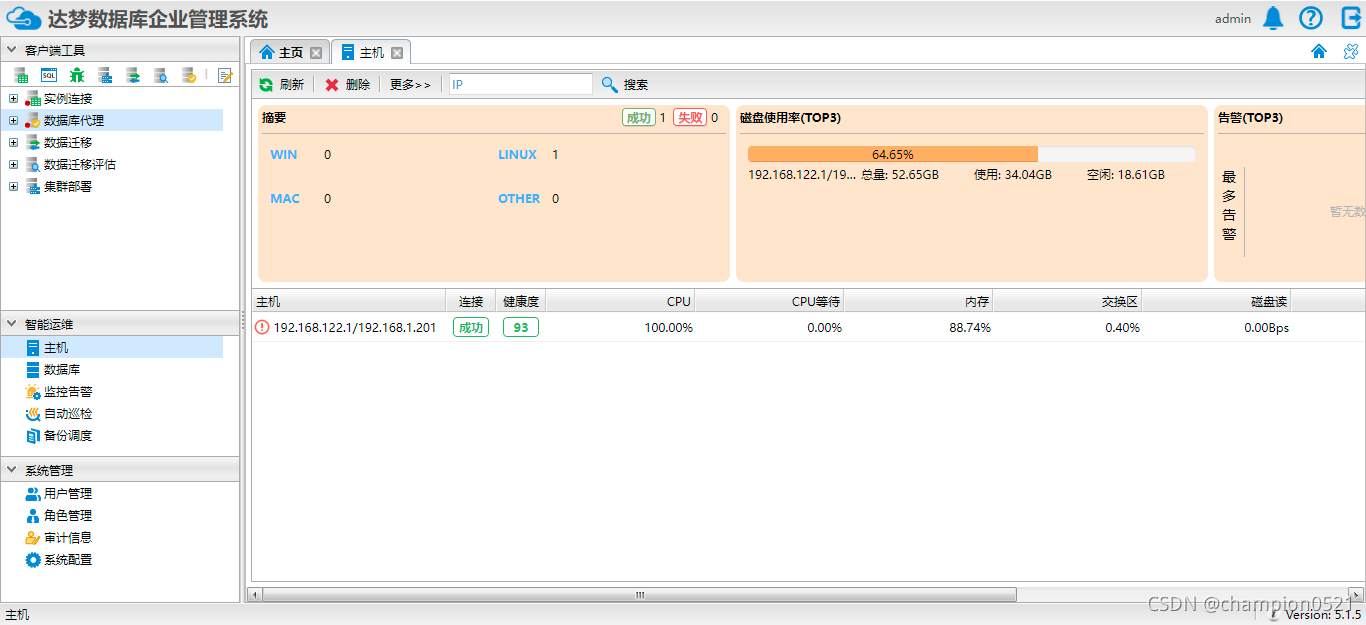Click the magnifier search icon beside 搜索
Screen dimensions: 1366x625
coord(609,85)
